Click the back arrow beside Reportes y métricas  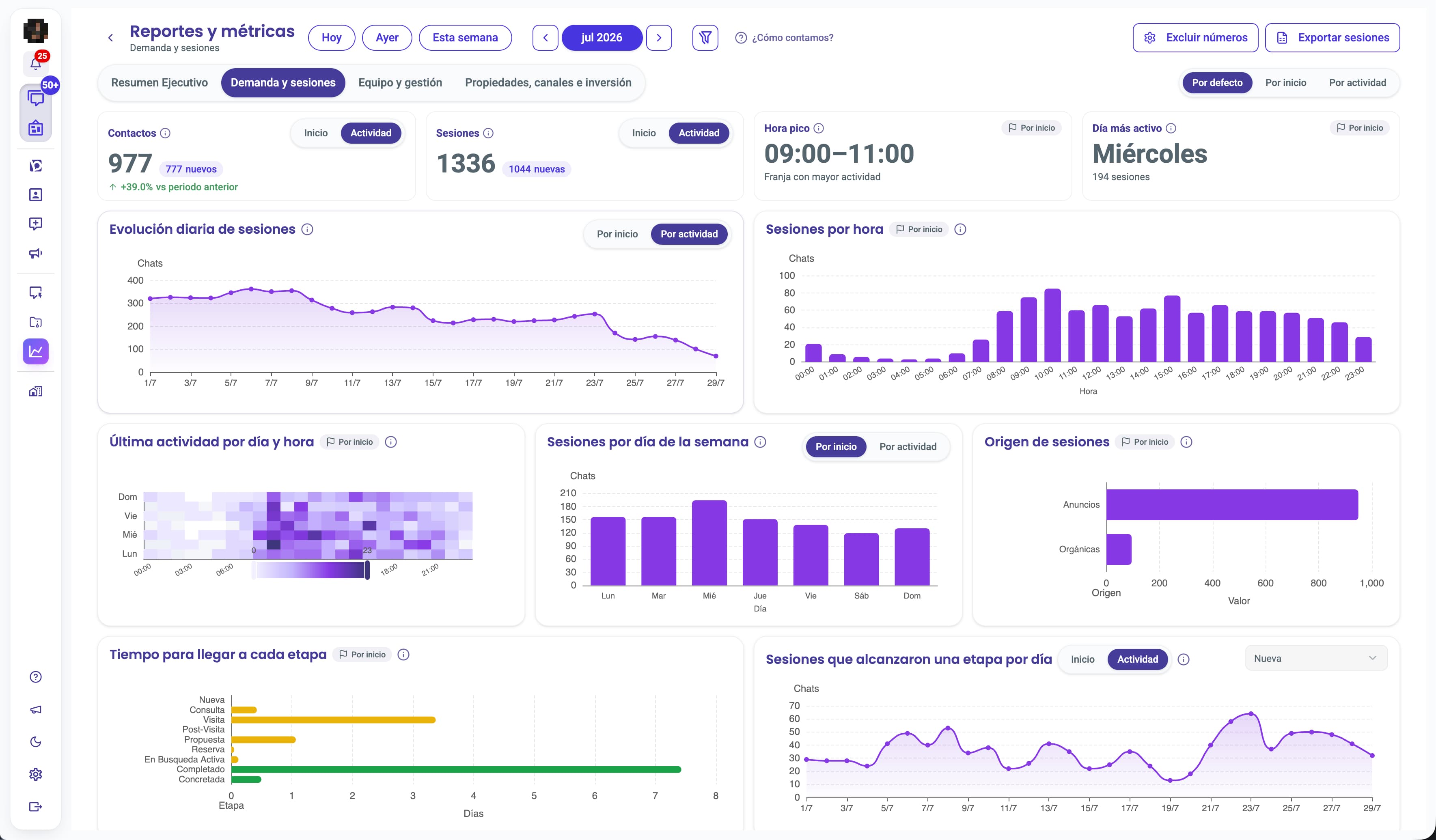click(x=110, y=38)
